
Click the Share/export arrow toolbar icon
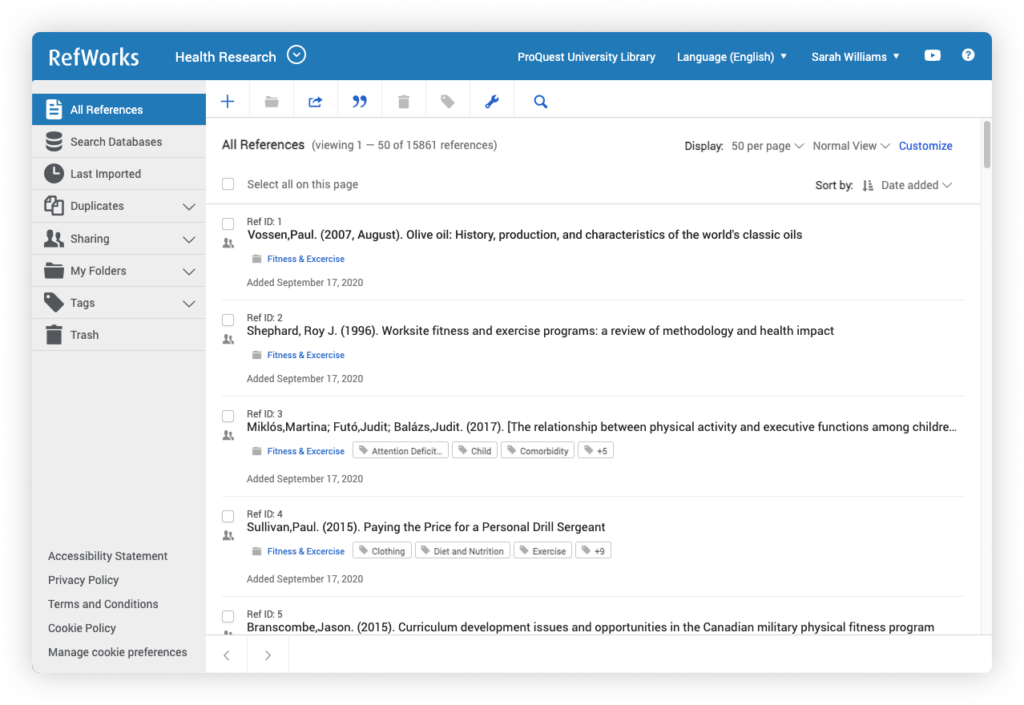pyautogui.click(x=315, y=101)
